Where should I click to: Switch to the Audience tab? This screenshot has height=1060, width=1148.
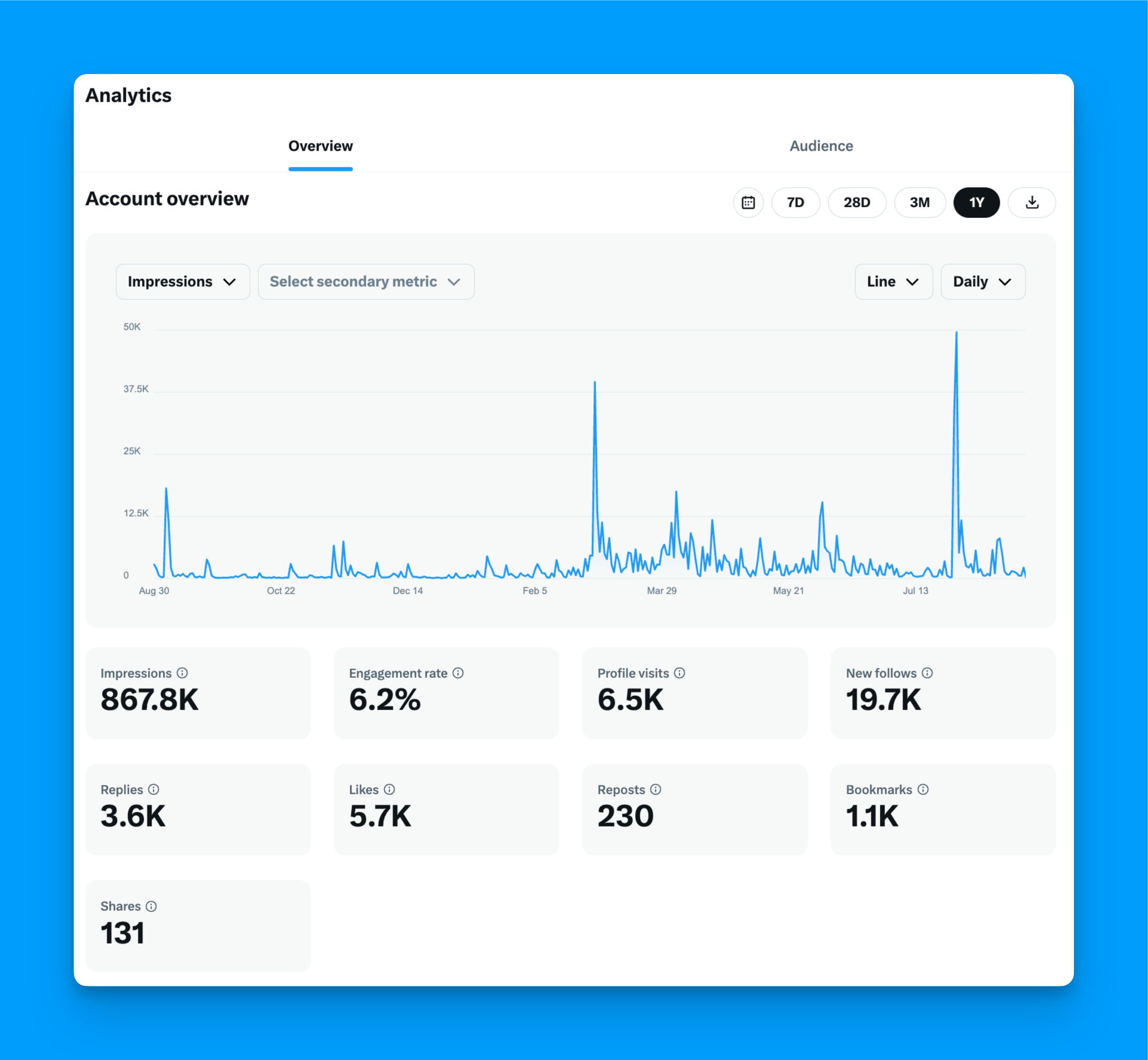click(821, 146)
